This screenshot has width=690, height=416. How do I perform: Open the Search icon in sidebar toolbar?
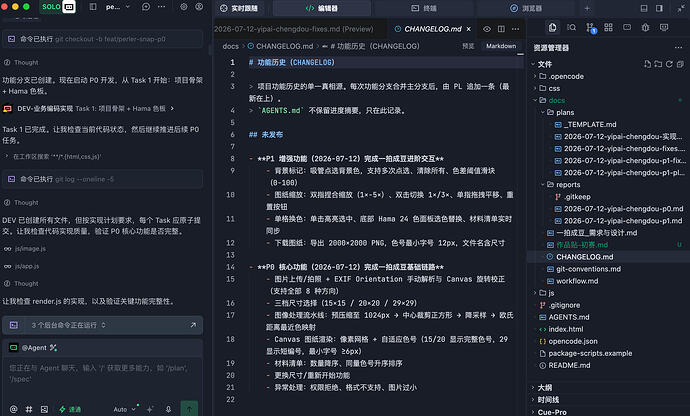pos(571,27)
